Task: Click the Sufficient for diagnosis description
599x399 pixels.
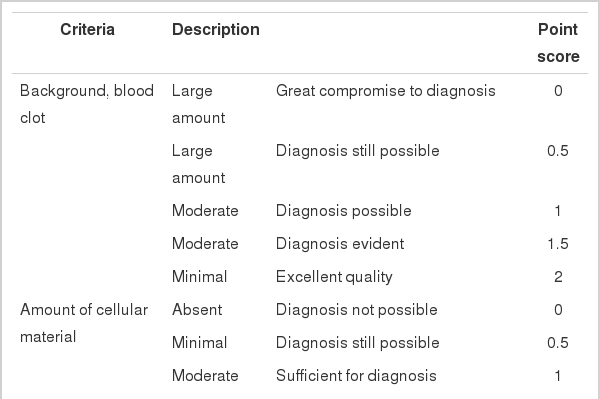Action: click(356, 376)
